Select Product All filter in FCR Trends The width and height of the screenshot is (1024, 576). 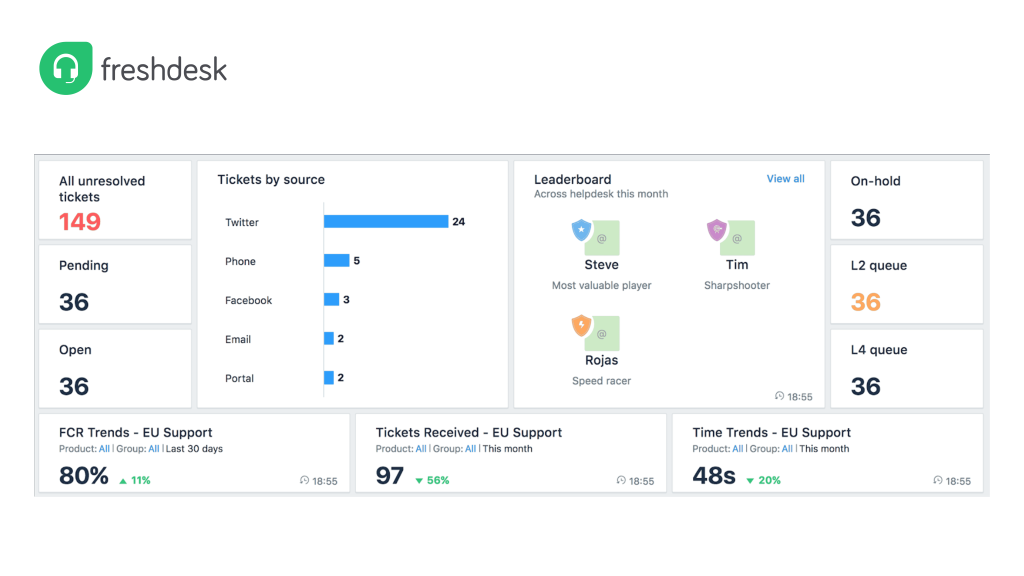[104, 449]
